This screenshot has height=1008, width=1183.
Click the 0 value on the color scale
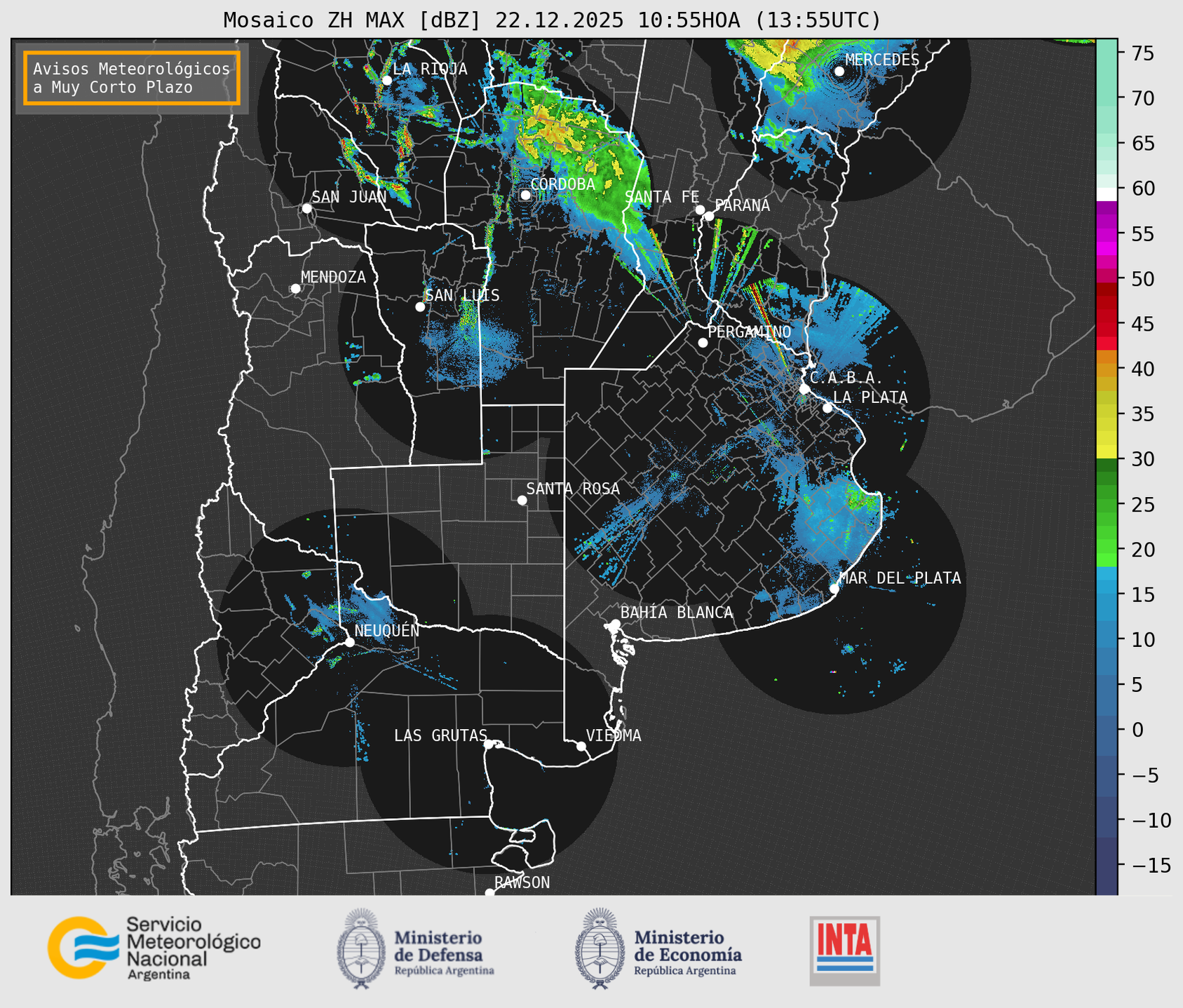pos(1137,730)
